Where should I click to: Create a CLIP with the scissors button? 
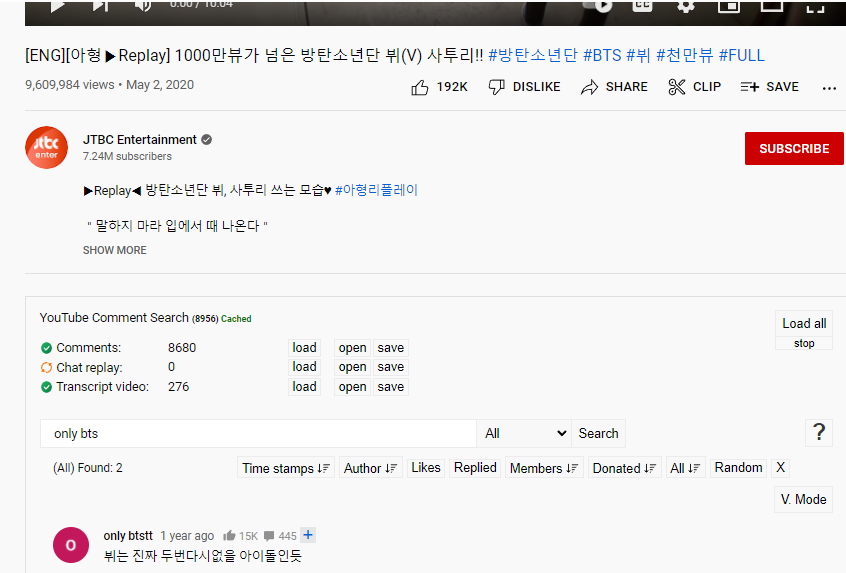click(x=694, y=87)
